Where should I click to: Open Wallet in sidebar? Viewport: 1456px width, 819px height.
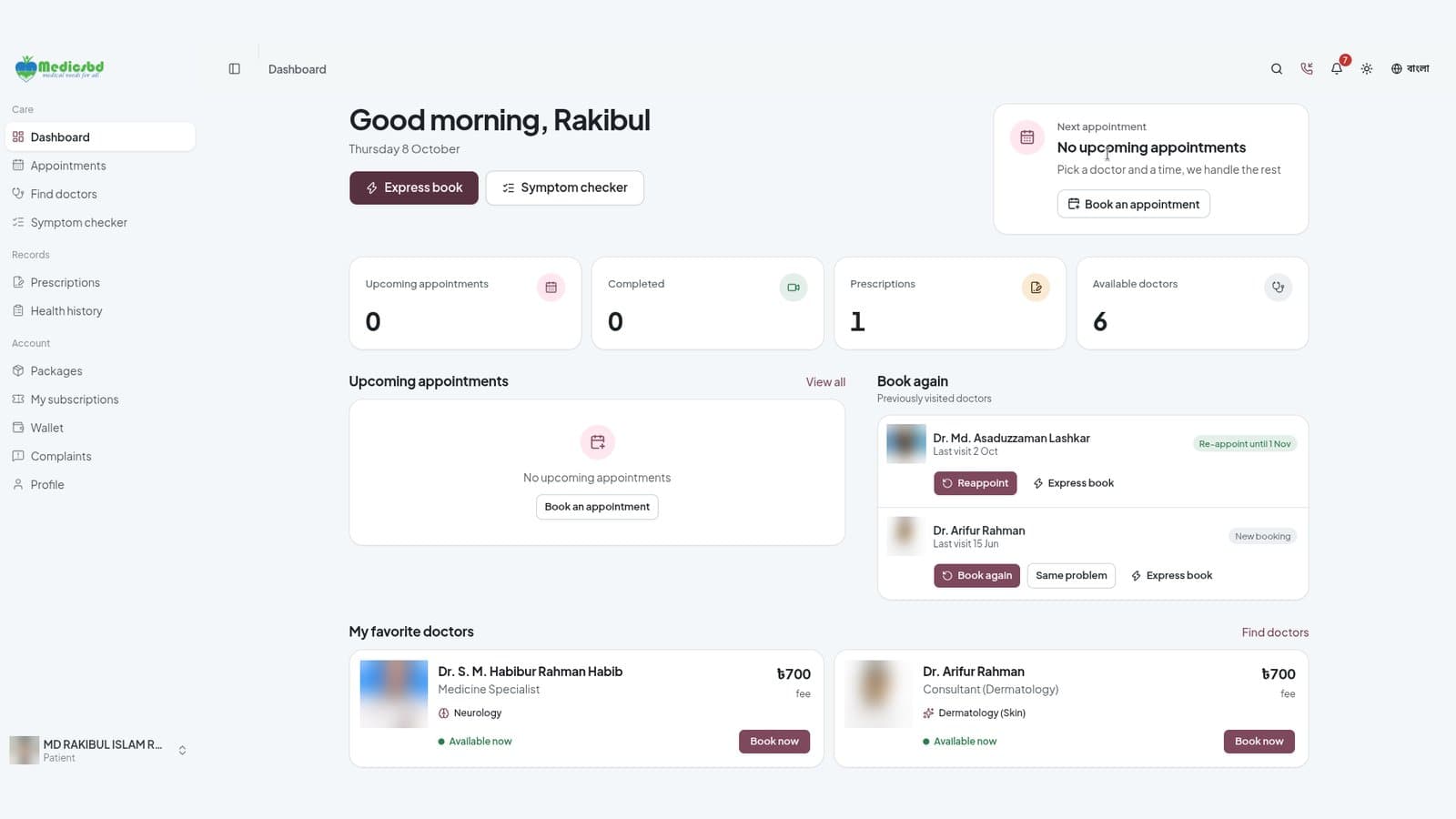100,428
